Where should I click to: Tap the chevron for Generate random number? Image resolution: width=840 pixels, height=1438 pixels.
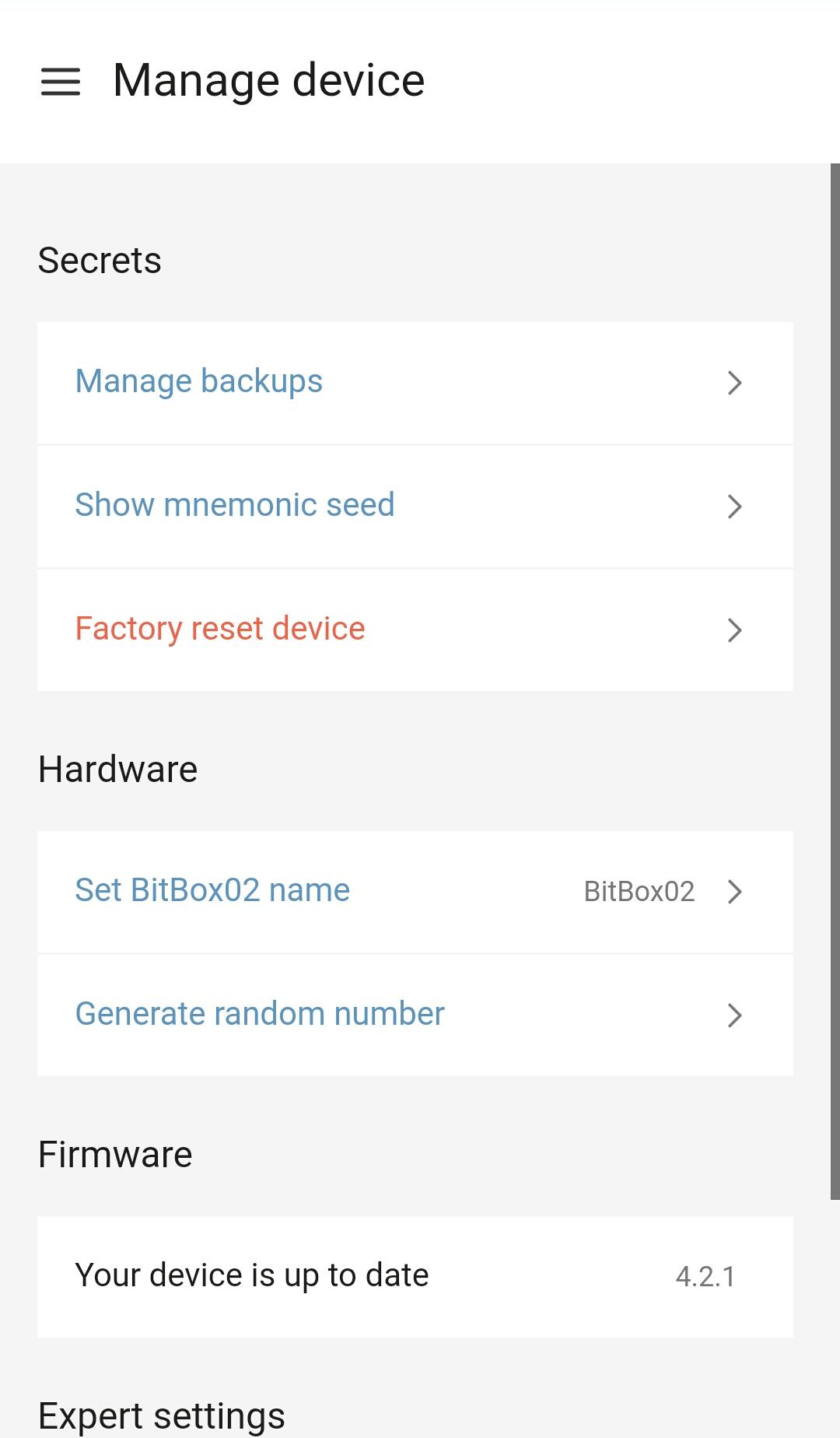tap(735, 1015)
